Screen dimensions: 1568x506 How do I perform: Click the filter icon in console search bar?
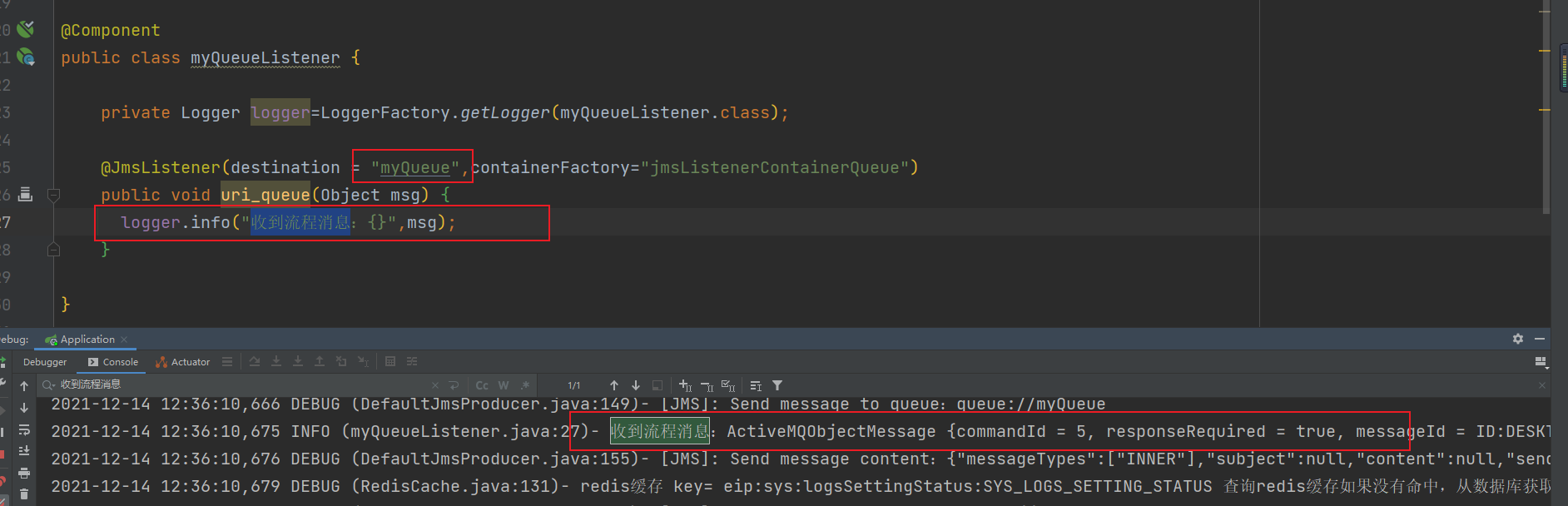[777, 385]
